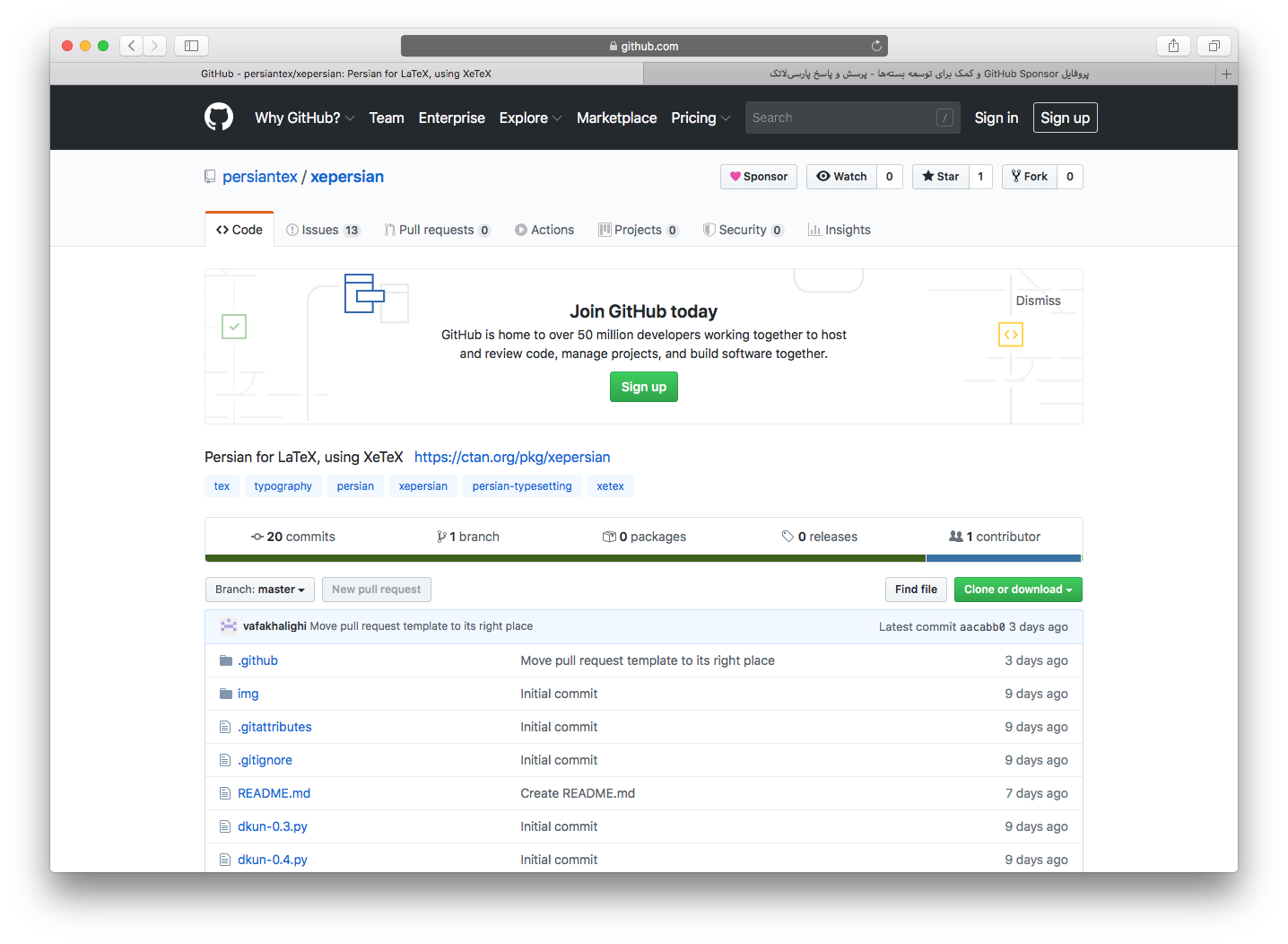
Task: Open Team in the navigation
Action: tap(387, 118)
